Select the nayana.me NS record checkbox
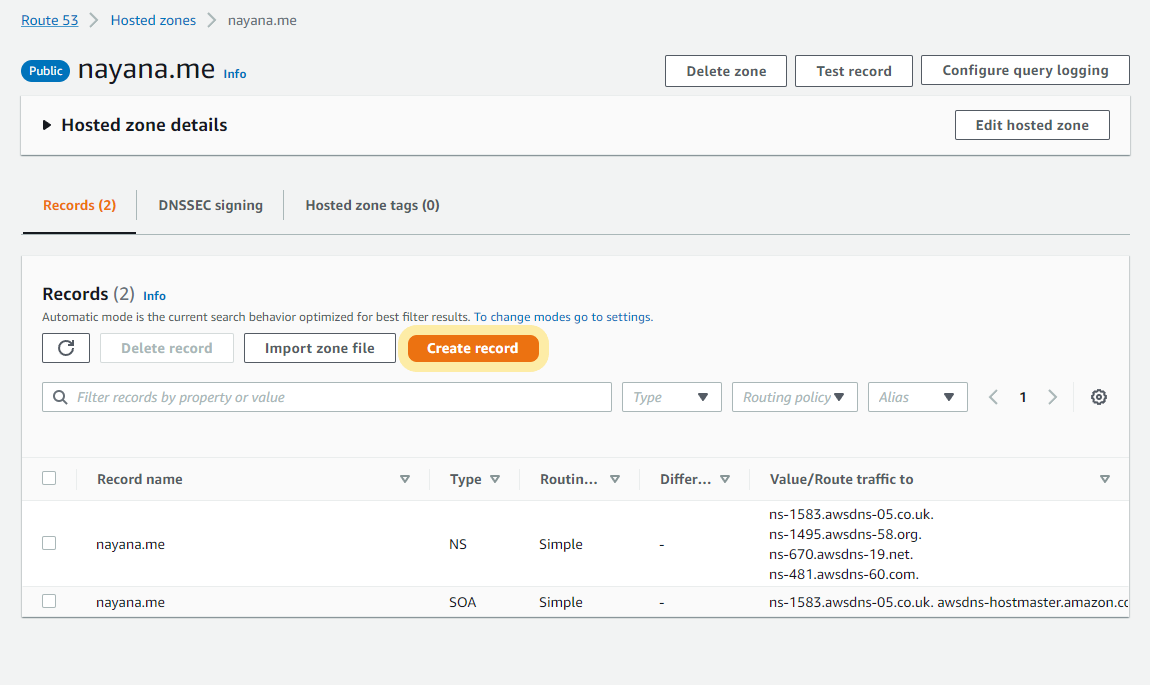1150x685 pixels. (x=49, y=543)
